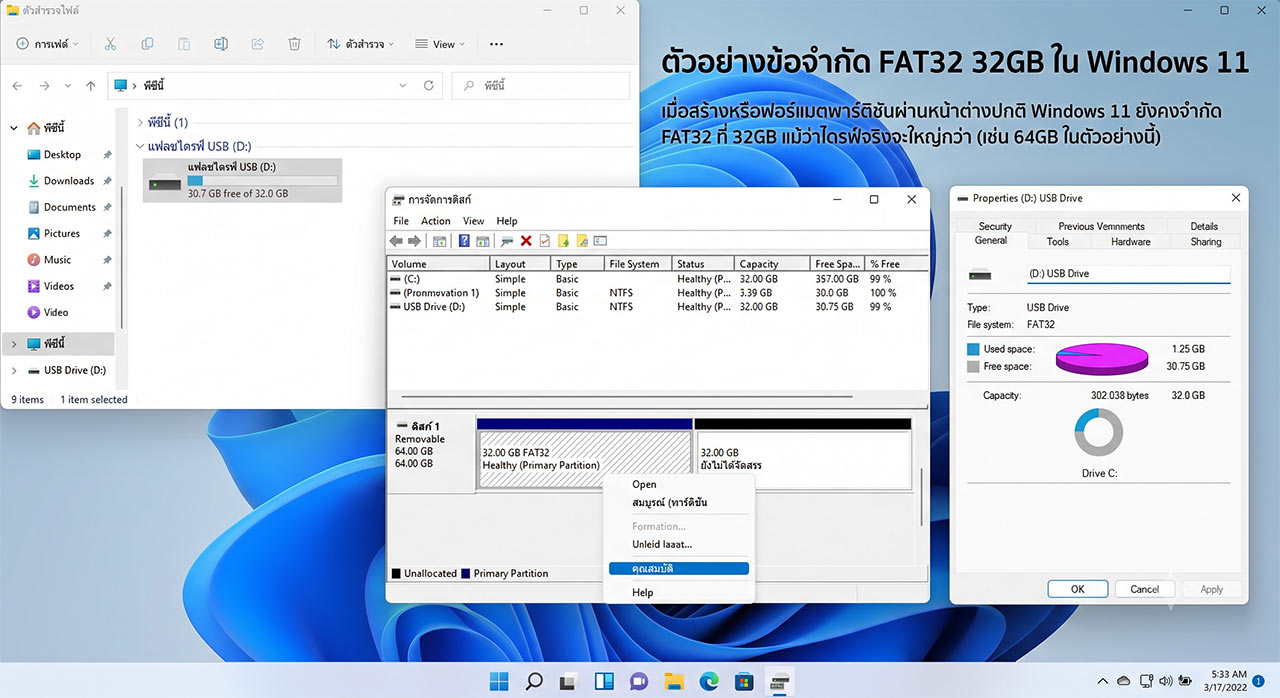This screenshot has width=1280, height=698.
Task: Click the blue Help question mark toolbar icon
Action: [x=464, y=241]
